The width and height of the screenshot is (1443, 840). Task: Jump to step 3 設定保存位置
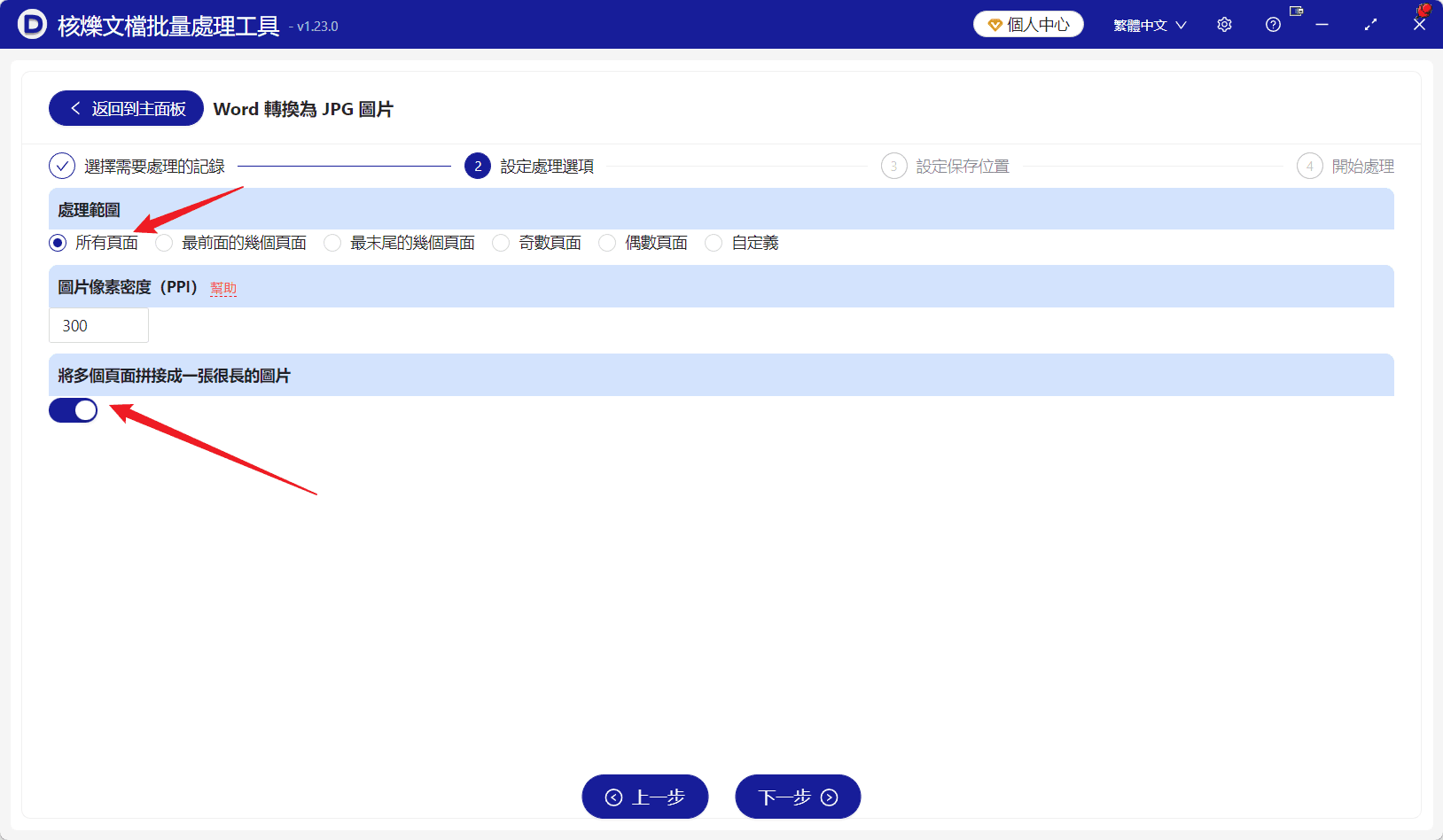(x=945, y=166)
